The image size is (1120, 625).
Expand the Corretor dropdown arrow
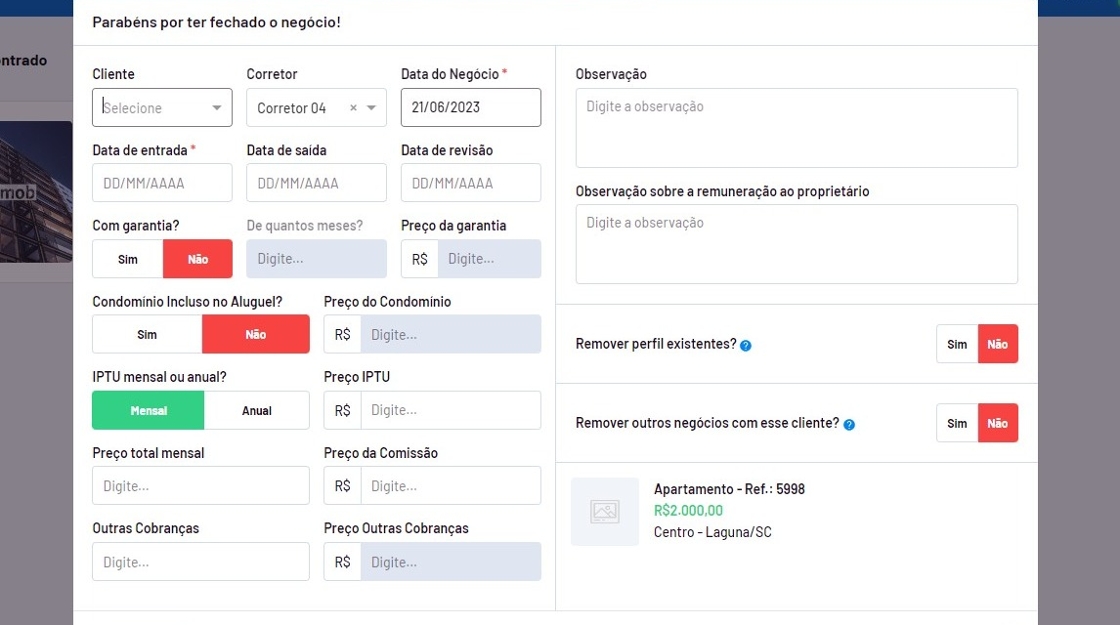[372, 108]
